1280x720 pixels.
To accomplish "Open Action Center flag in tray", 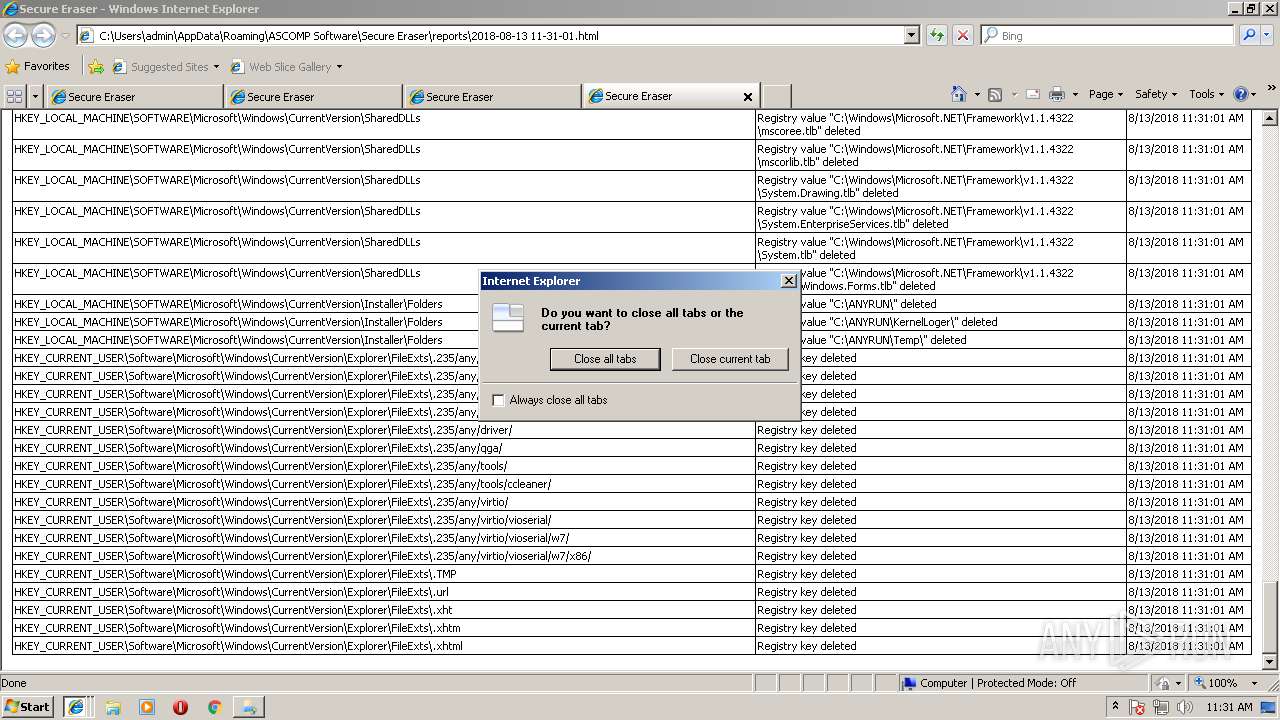I will tap(1137, 707).
